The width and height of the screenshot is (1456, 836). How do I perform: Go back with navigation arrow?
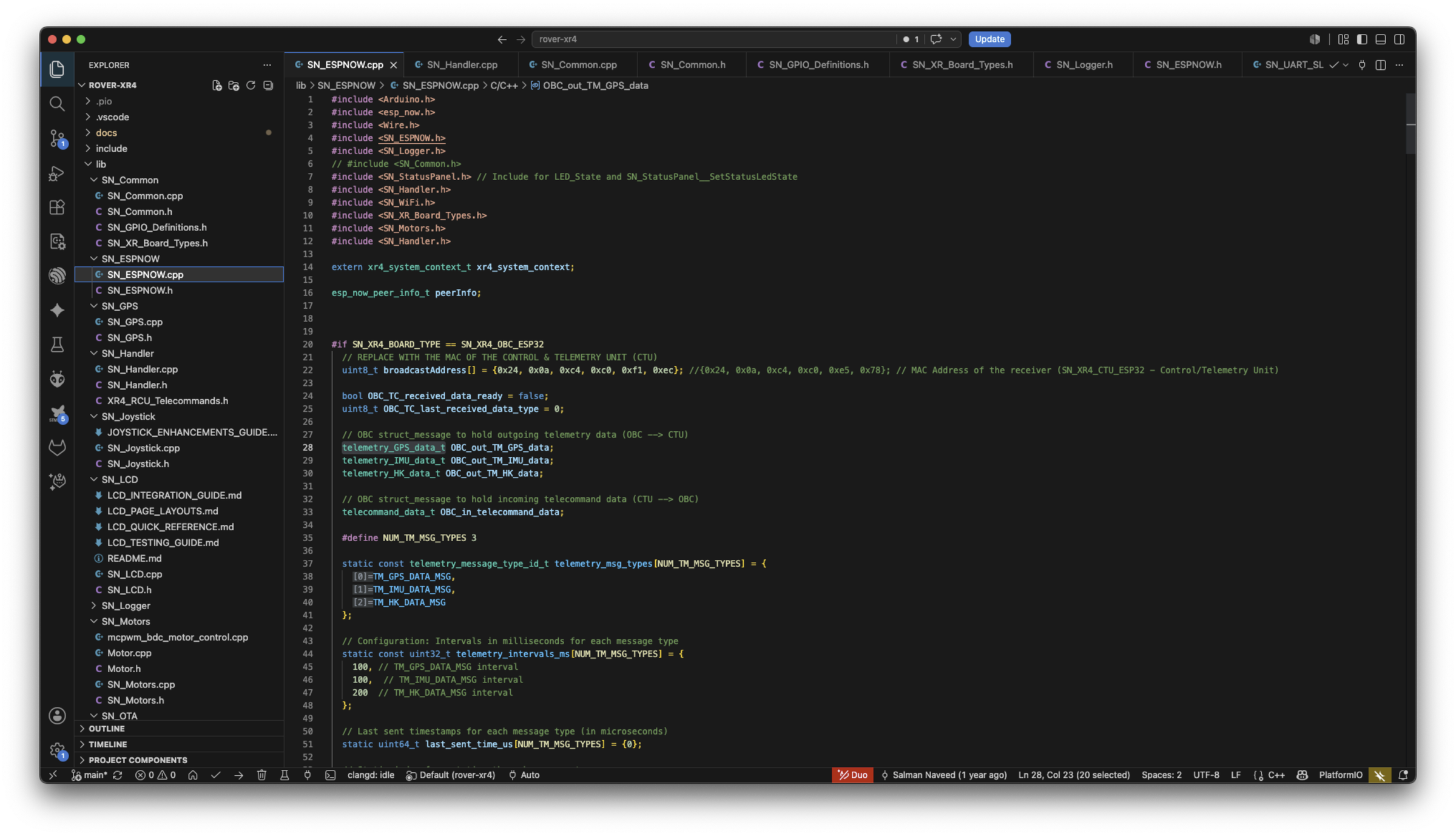pos(502,39)
